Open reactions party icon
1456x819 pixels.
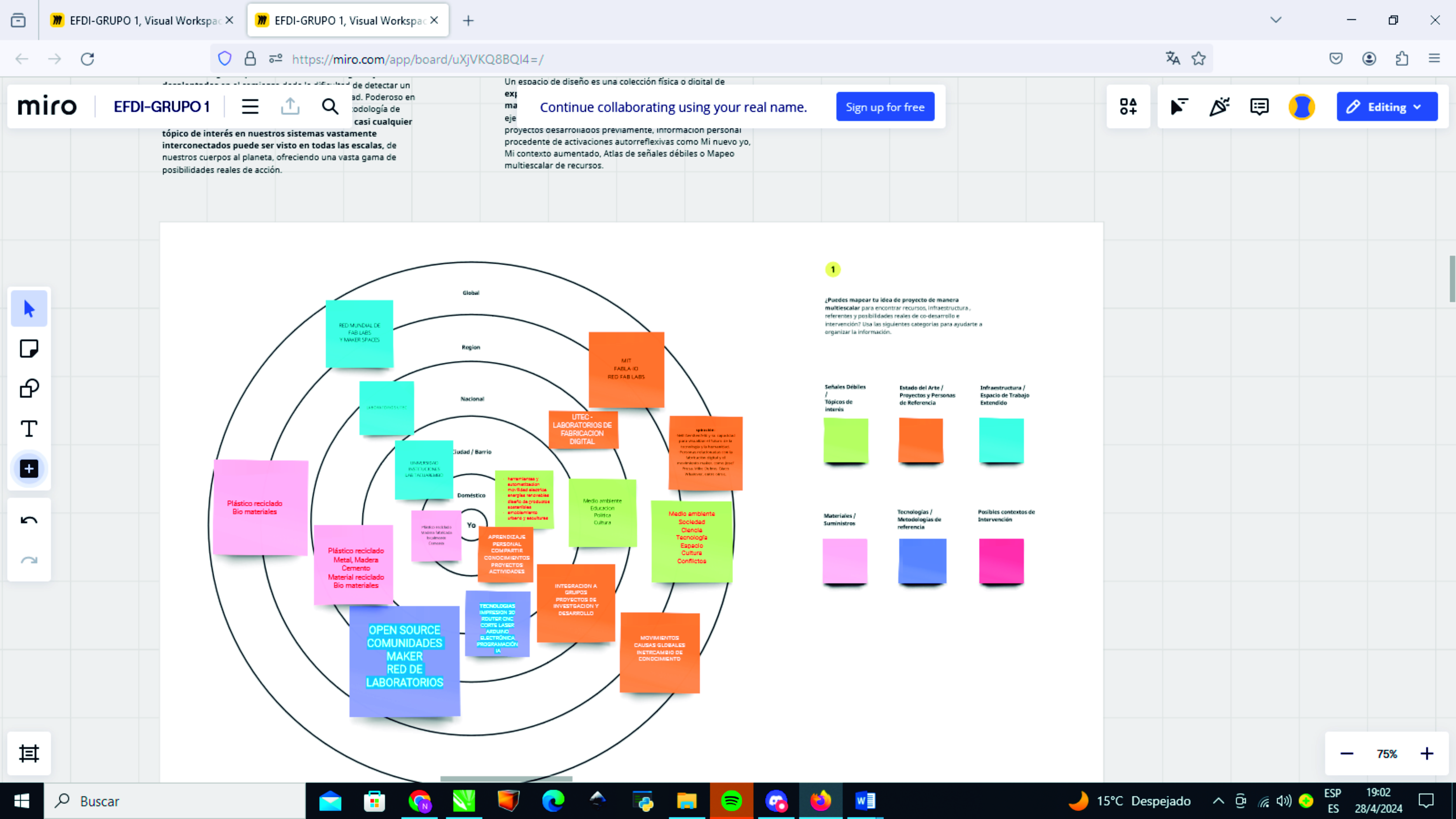point(1219,107)
